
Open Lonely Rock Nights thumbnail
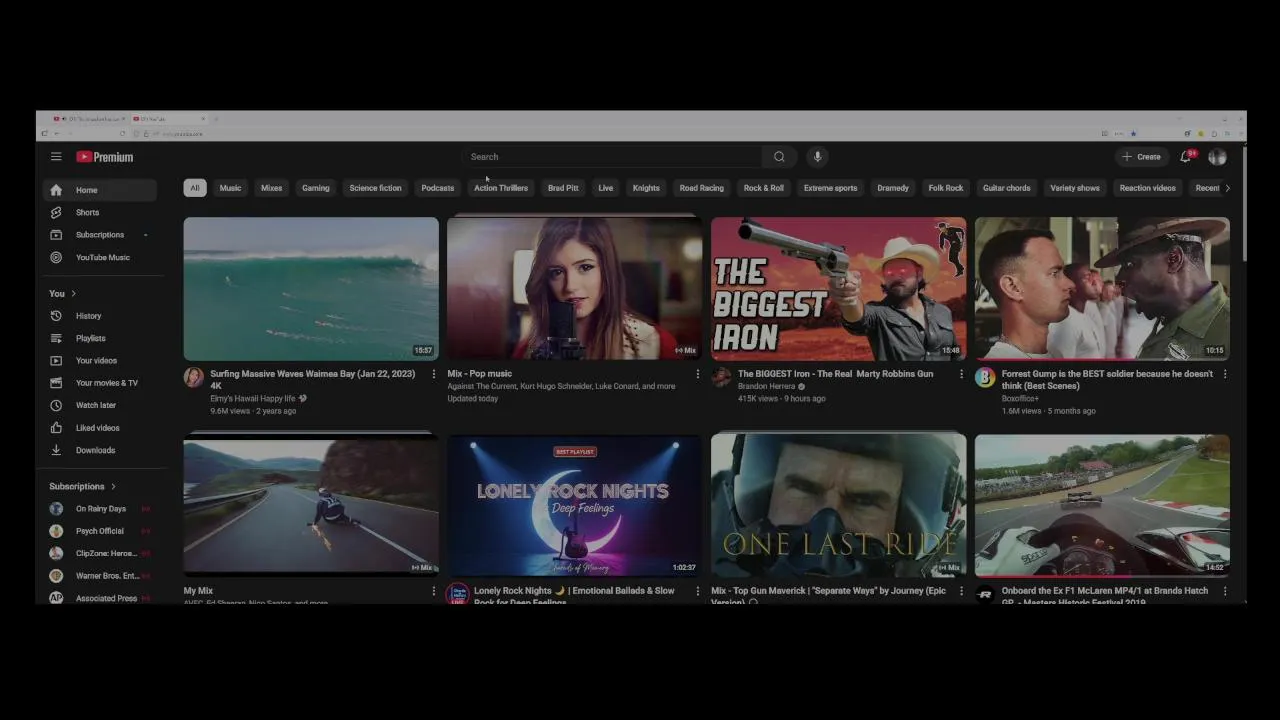pyautogui.click(x=575, y=506)
